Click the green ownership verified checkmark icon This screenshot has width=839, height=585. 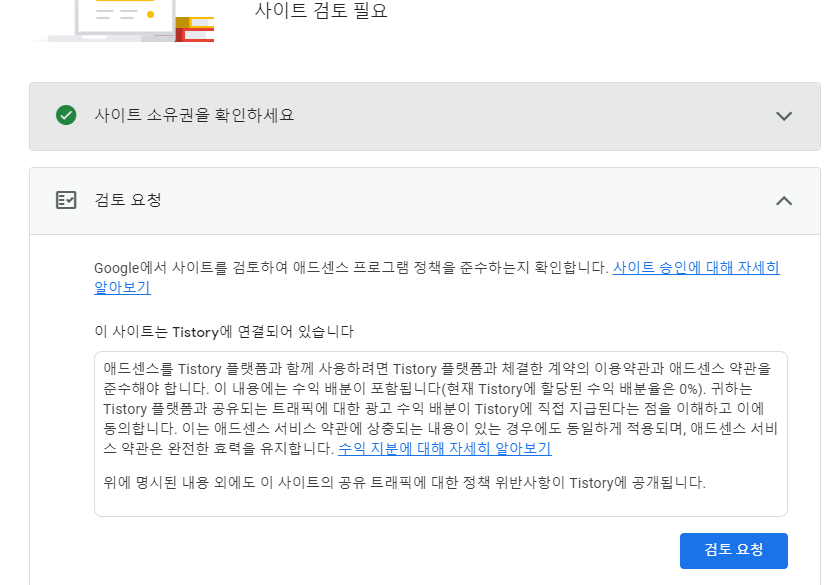click(65, 115)
